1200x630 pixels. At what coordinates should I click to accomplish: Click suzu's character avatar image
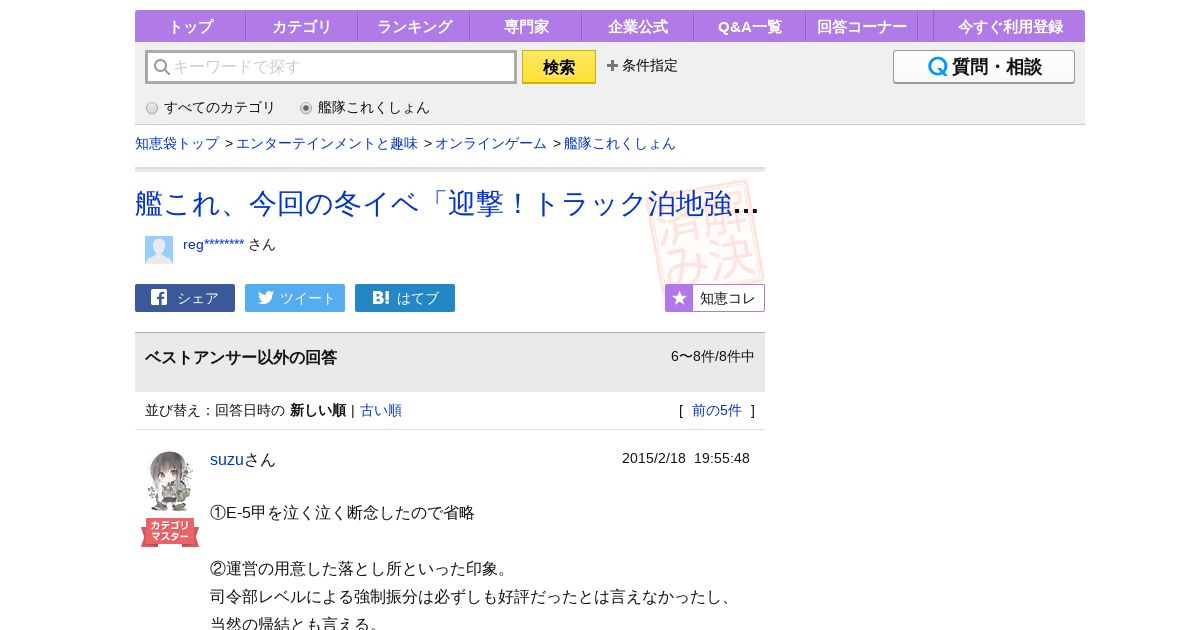click(x=170, y=482)
